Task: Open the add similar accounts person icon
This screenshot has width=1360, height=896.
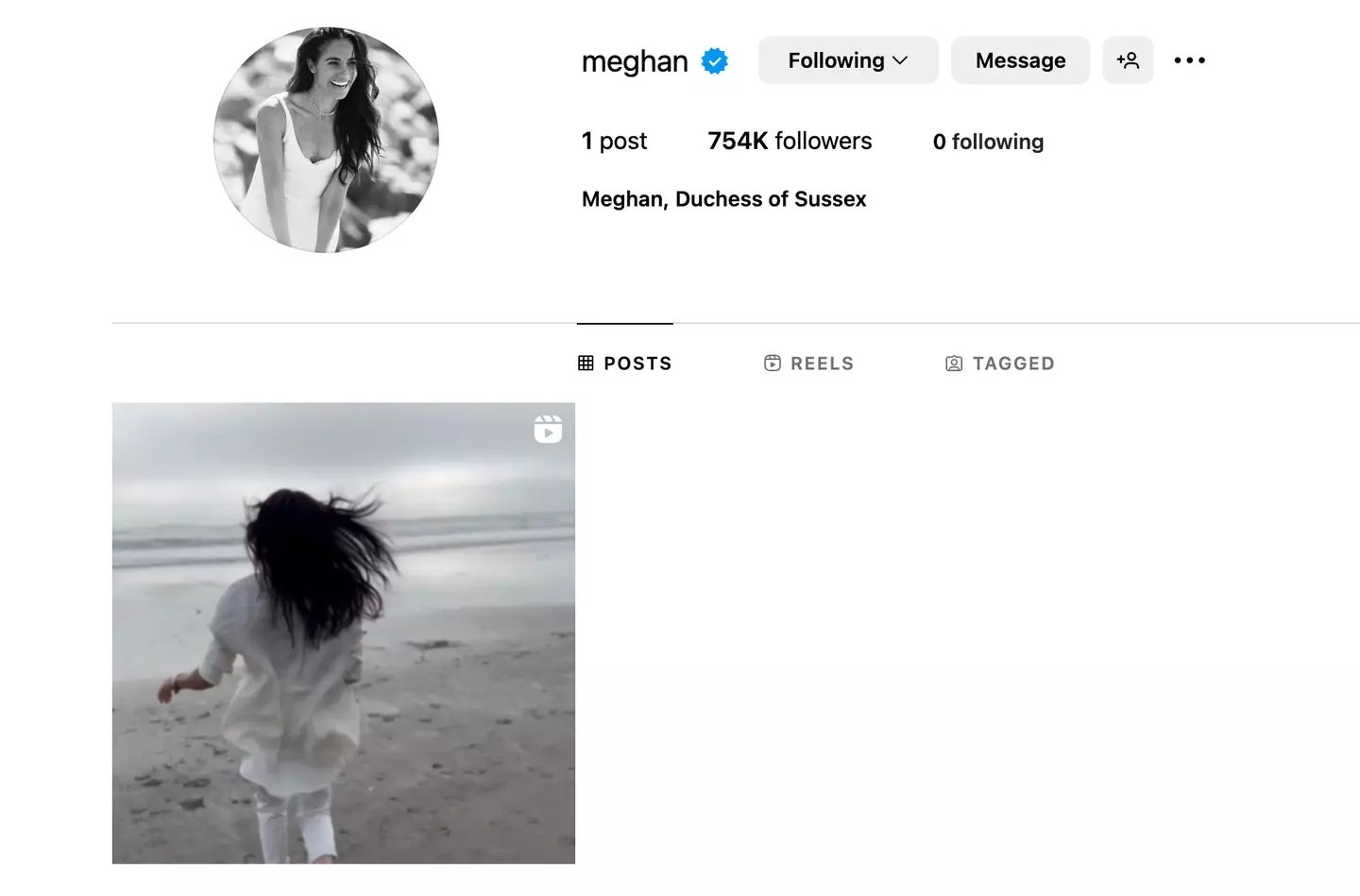Action: pos(1128,60)
